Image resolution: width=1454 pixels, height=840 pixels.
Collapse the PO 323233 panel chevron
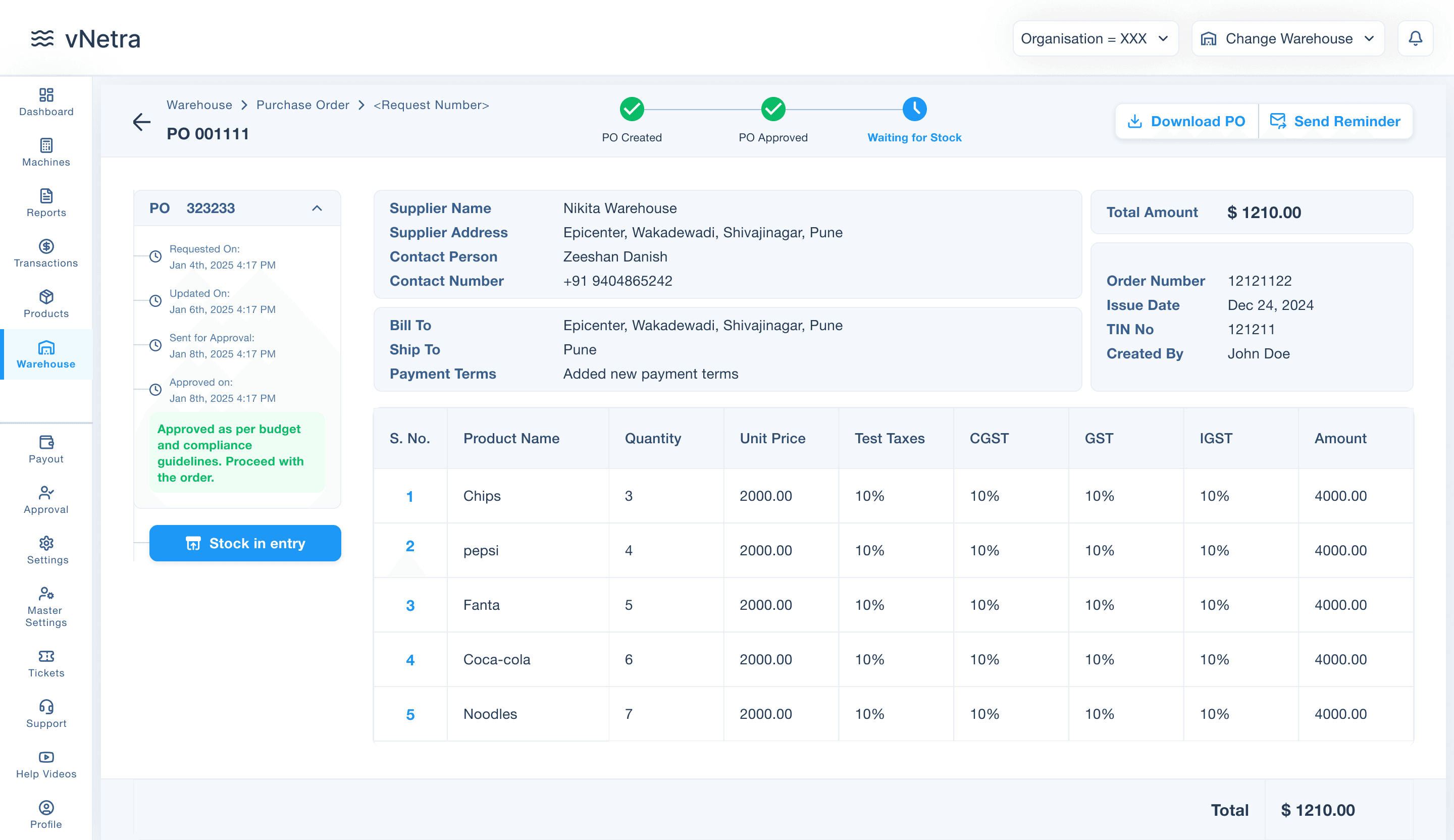[317, 208]
